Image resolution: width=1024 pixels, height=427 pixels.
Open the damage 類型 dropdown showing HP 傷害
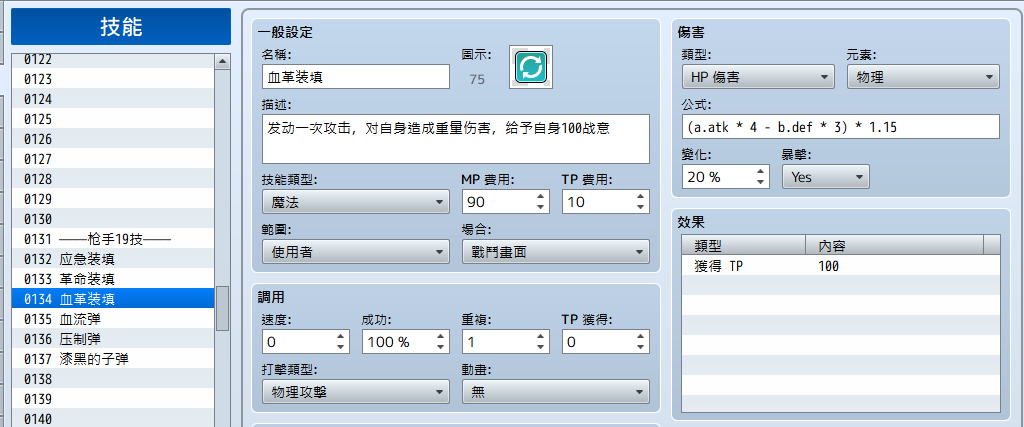758,77
